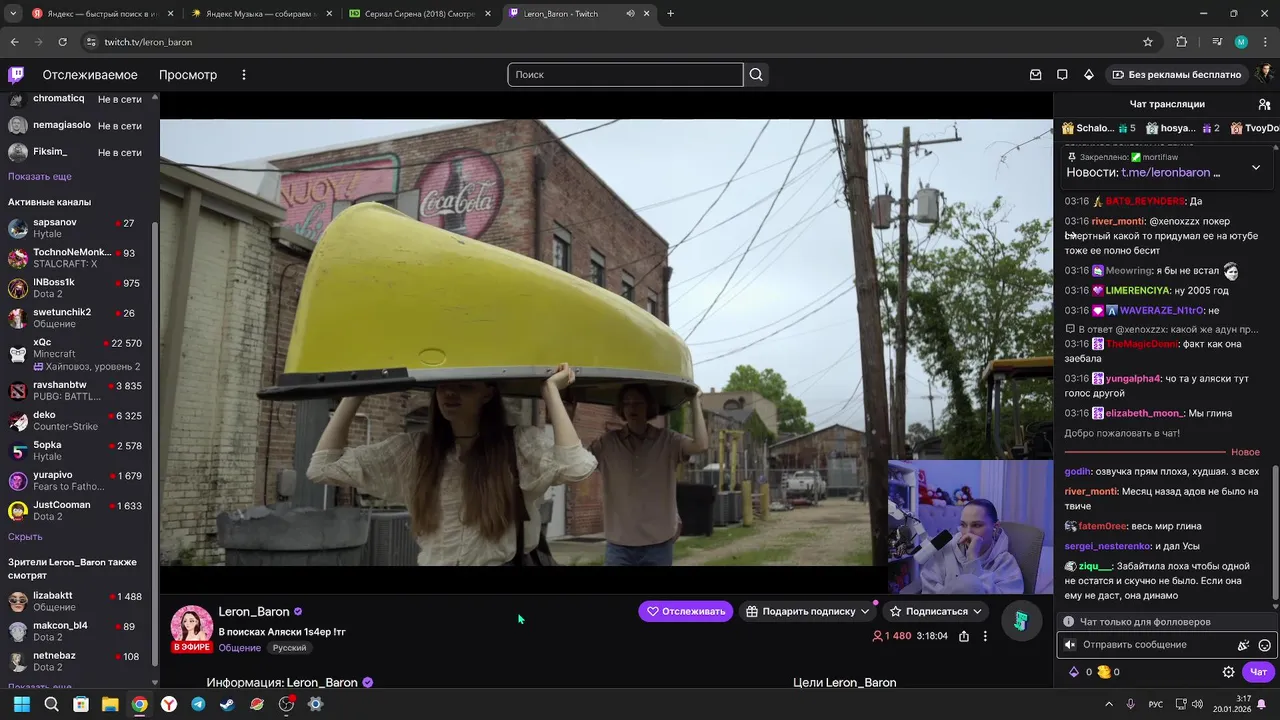Open the deko channel in sidebar

tap(78, 421)
